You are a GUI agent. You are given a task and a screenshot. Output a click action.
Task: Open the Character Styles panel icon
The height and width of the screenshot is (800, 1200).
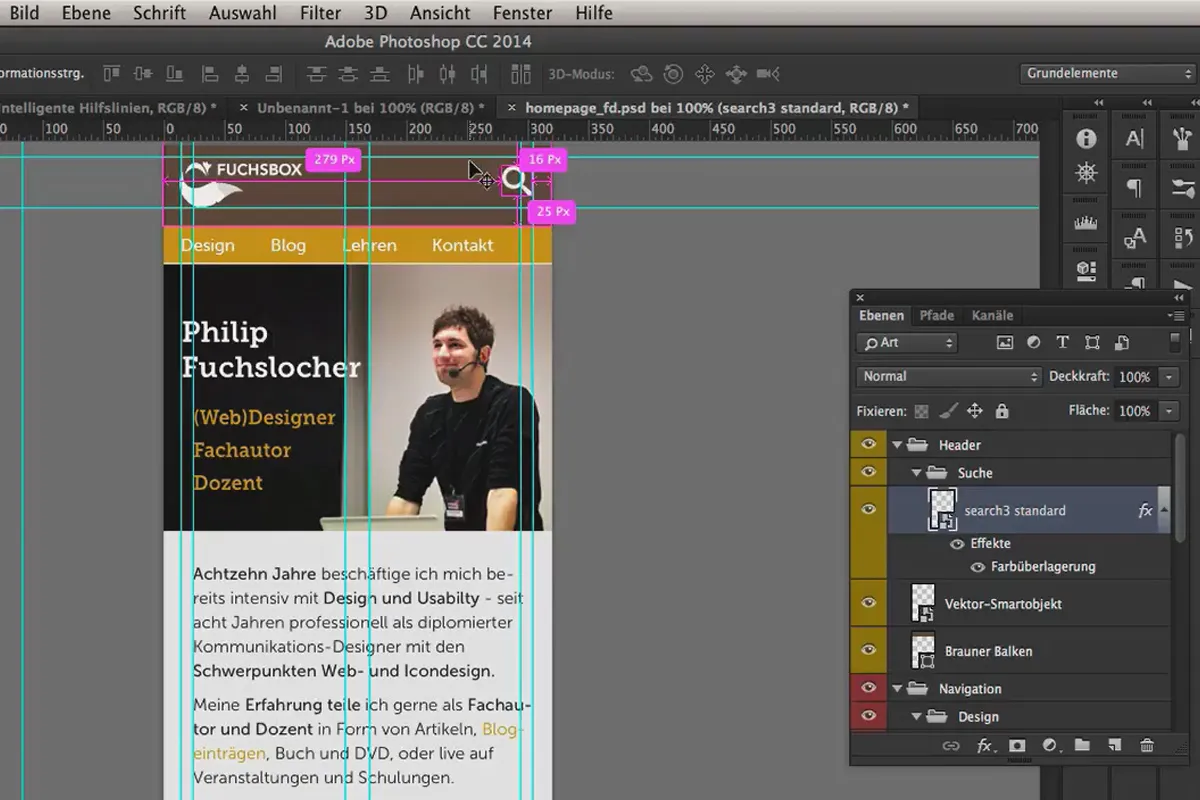1135,238
